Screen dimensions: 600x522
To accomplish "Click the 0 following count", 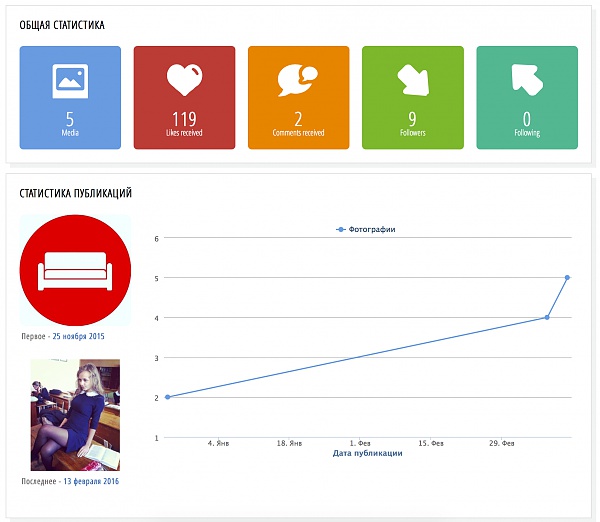I will click(527, 119).
